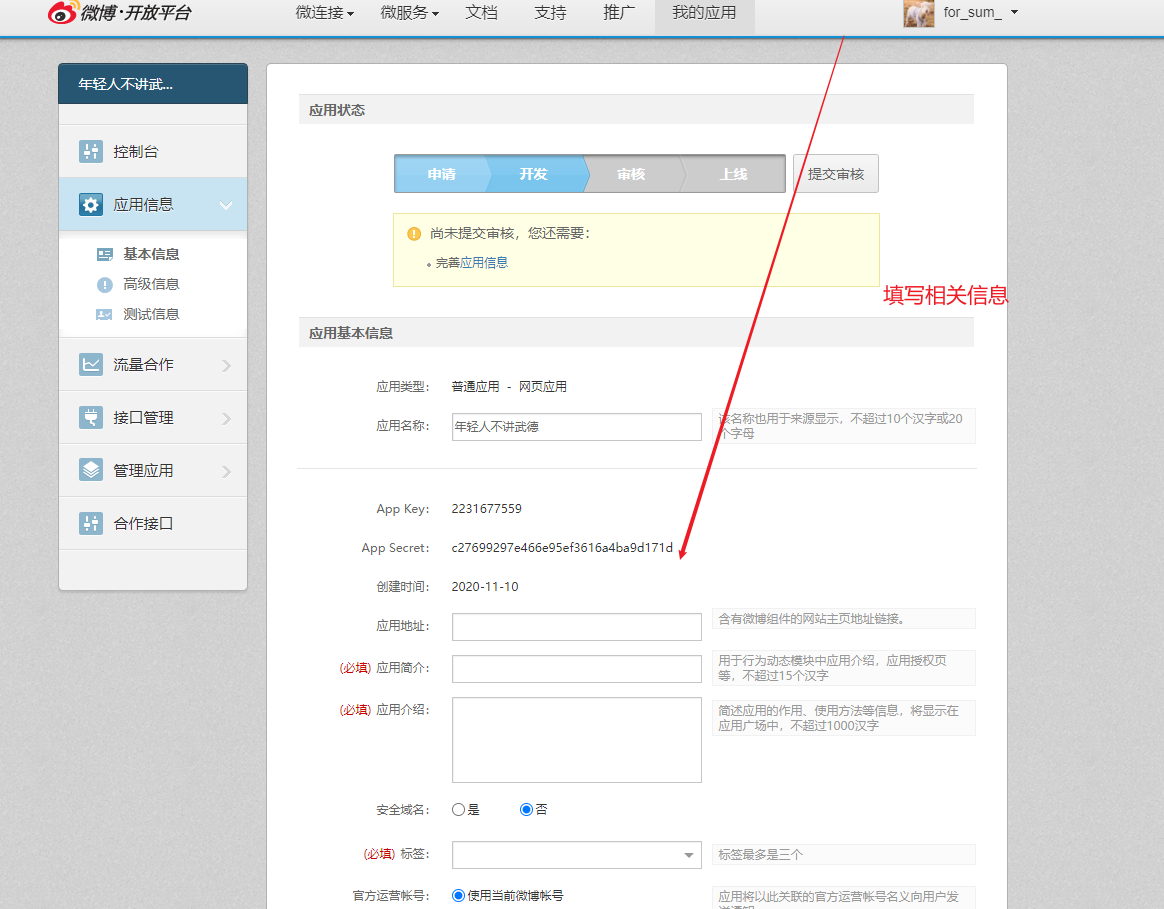Click the for_sum_ username text
Image resolution: width=1164 pixels, height=909 pixels.
click(x=972, y=13)
